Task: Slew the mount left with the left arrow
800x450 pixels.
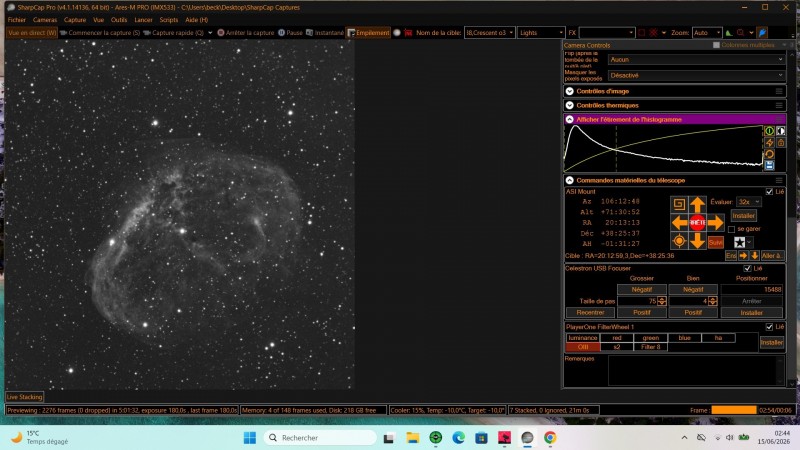Action: tap(679, 223)
